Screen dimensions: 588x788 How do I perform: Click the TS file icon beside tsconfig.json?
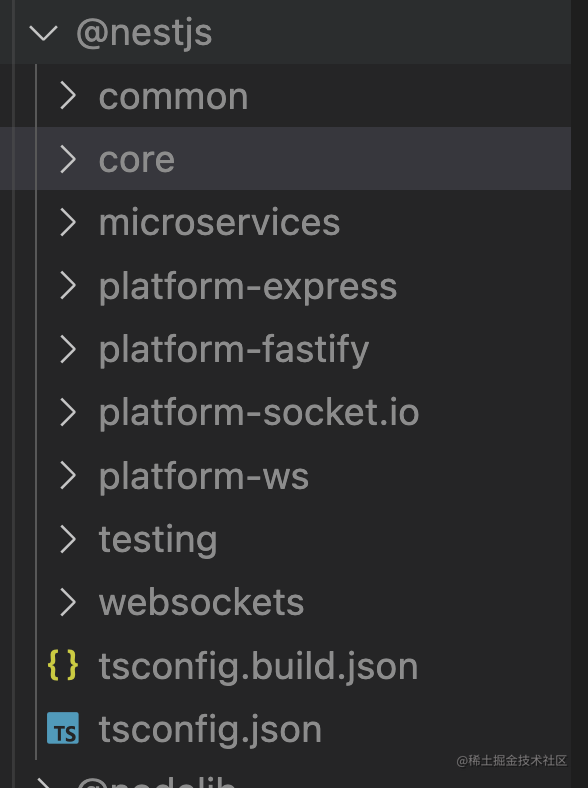coord(63,728)
